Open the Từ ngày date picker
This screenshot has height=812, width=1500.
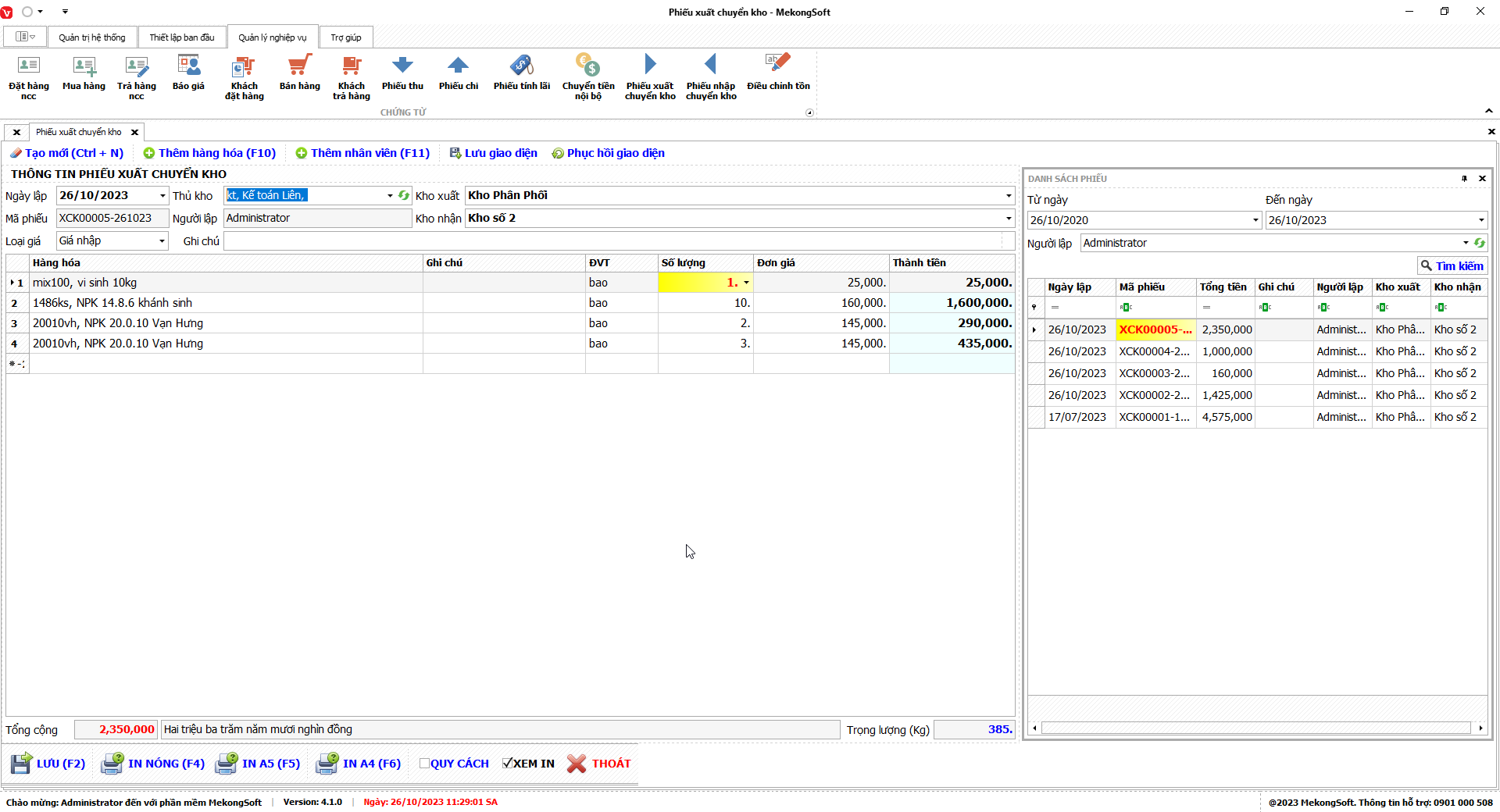coord(1255,220)
